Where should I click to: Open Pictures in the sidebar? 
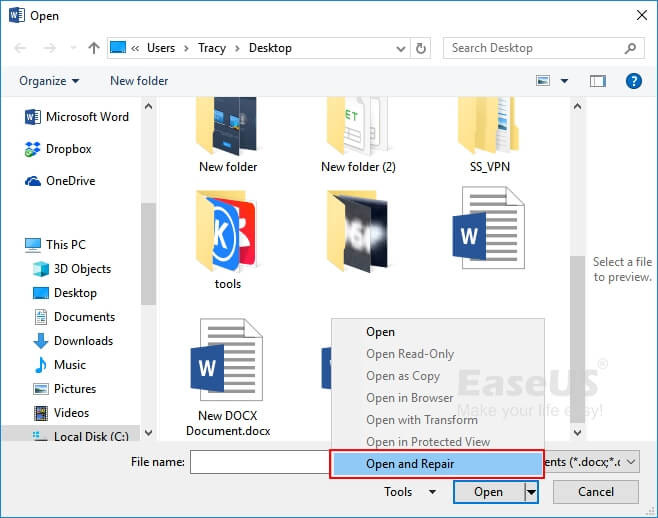pyautogui.click(x=65, y=389)
